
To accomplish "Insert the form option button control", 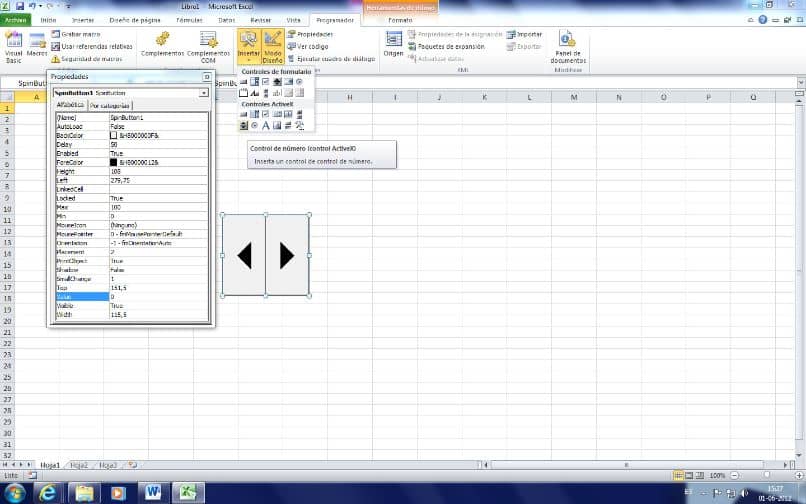I will [299, 81].
